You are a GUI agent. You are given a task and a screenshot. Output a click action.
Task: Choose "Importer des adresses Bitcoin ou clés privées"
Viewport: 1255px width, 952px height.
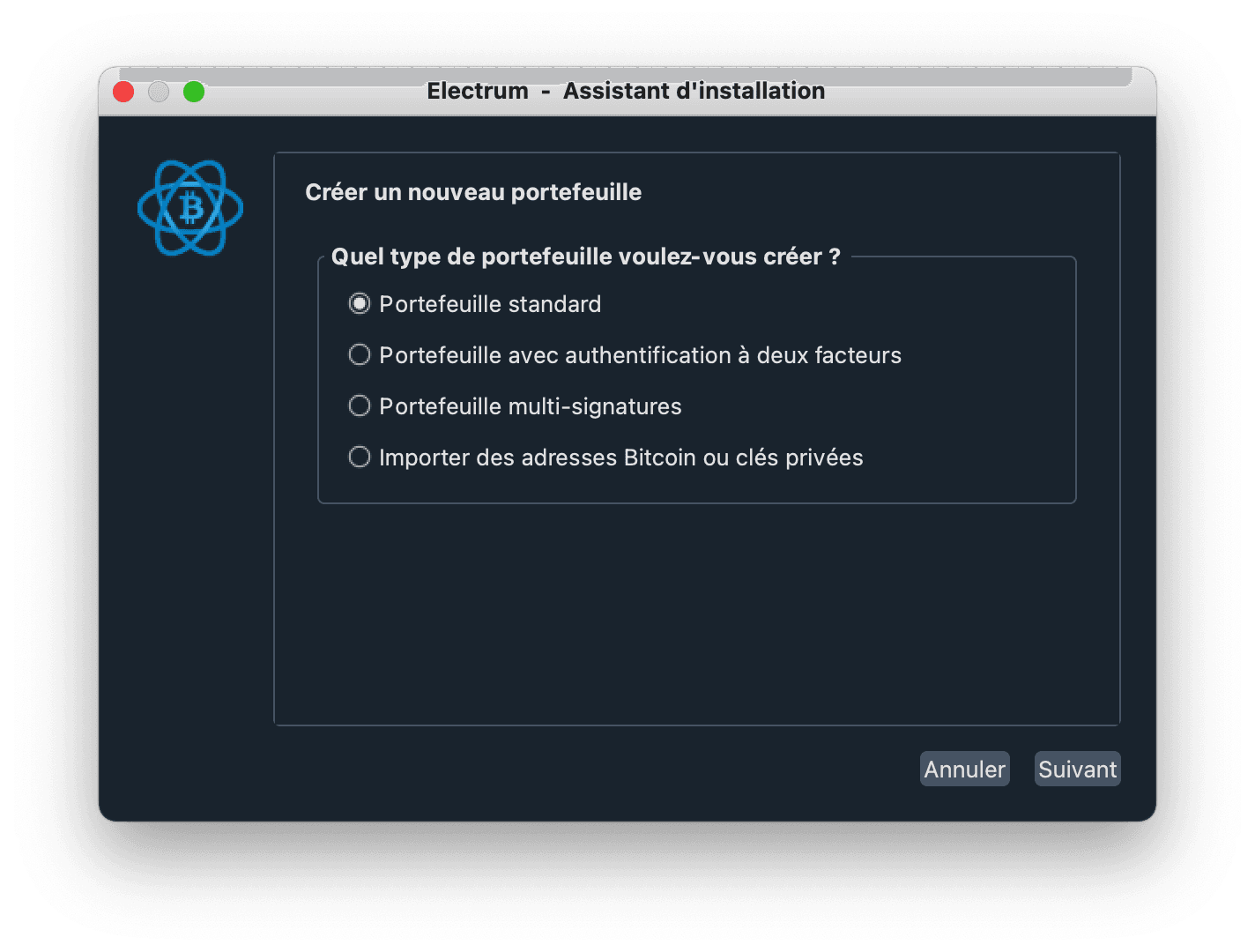point(360,457)
